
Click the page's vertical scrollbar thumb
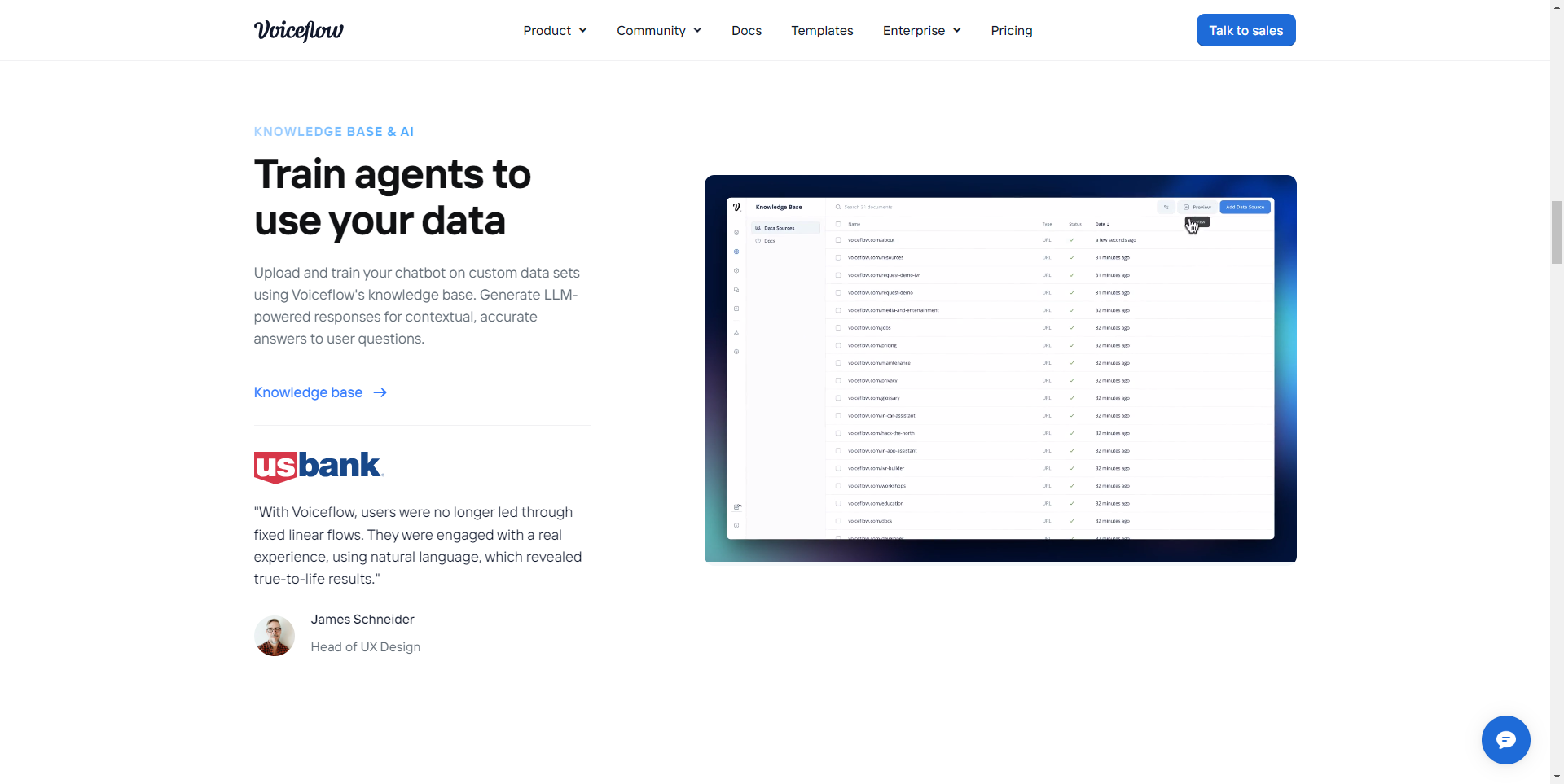pyautogui.click(x=1557, y=232)
